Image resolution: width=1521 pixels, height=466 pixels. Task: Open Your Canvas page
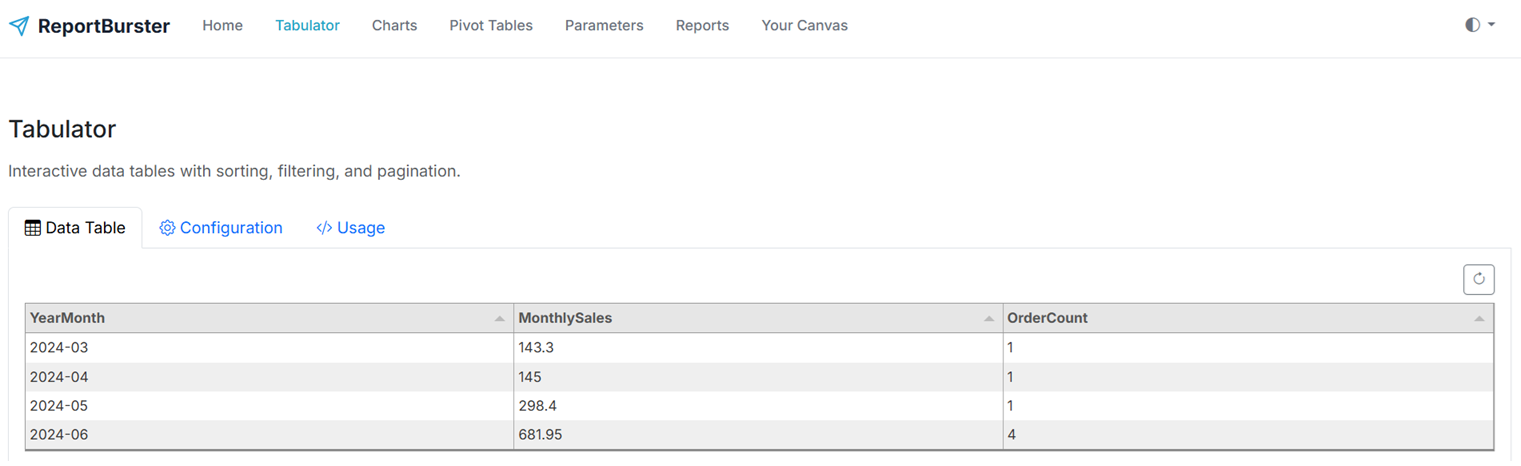click(804, 26)
